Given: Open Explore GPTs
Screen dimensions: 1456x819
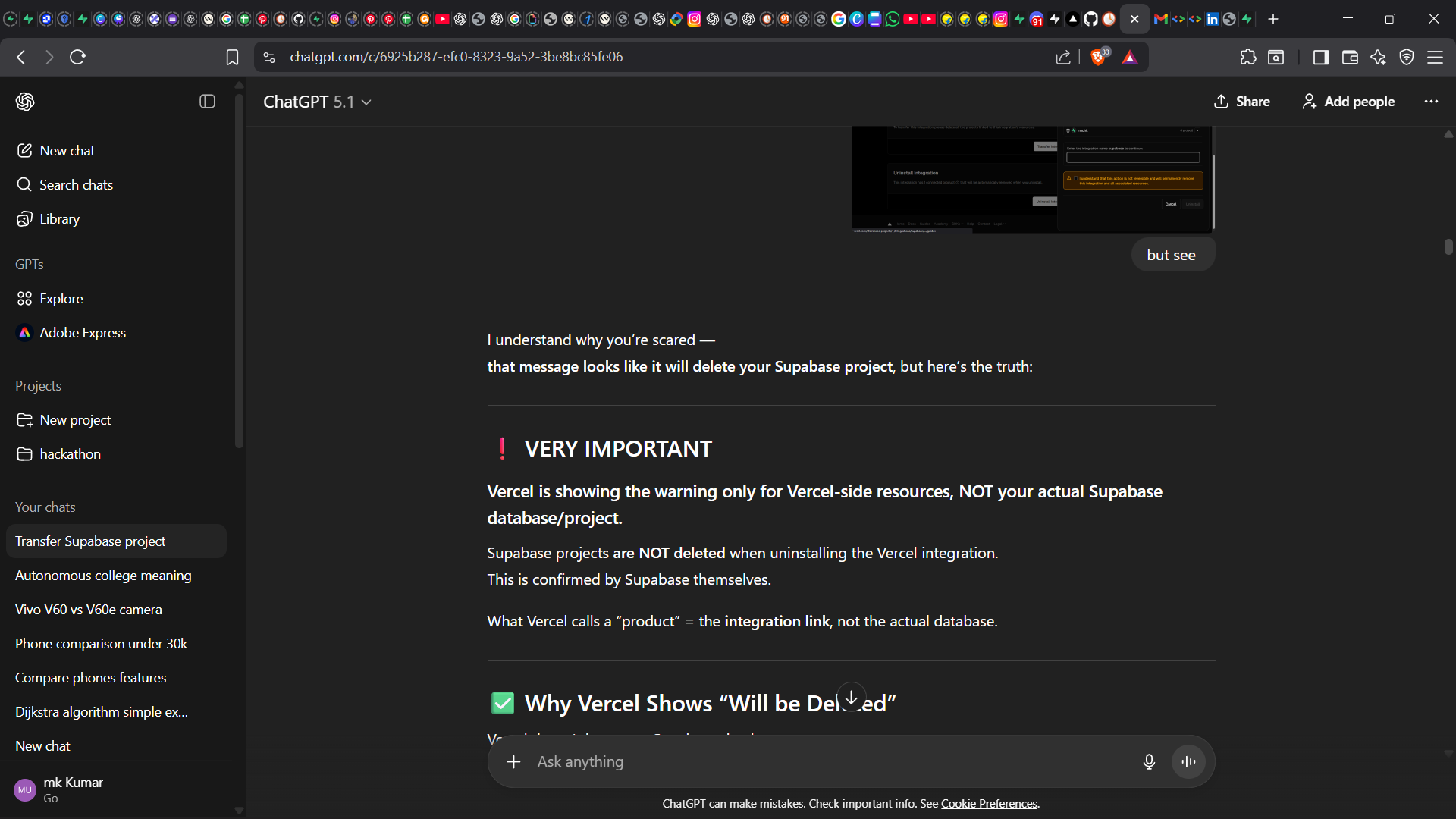Looking at the screenshot, I should click(61, 298).
